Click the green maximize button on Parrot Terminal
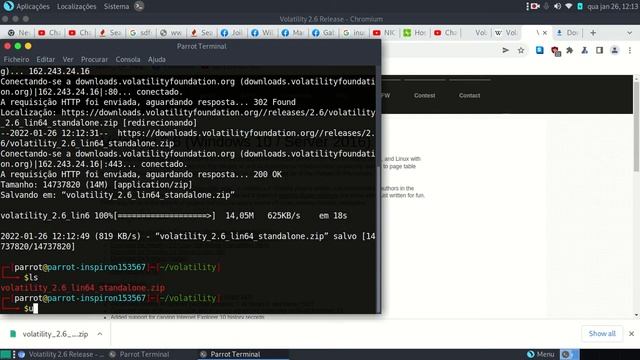The width and height of the screenshot is (640, 360). coord(18,46)
